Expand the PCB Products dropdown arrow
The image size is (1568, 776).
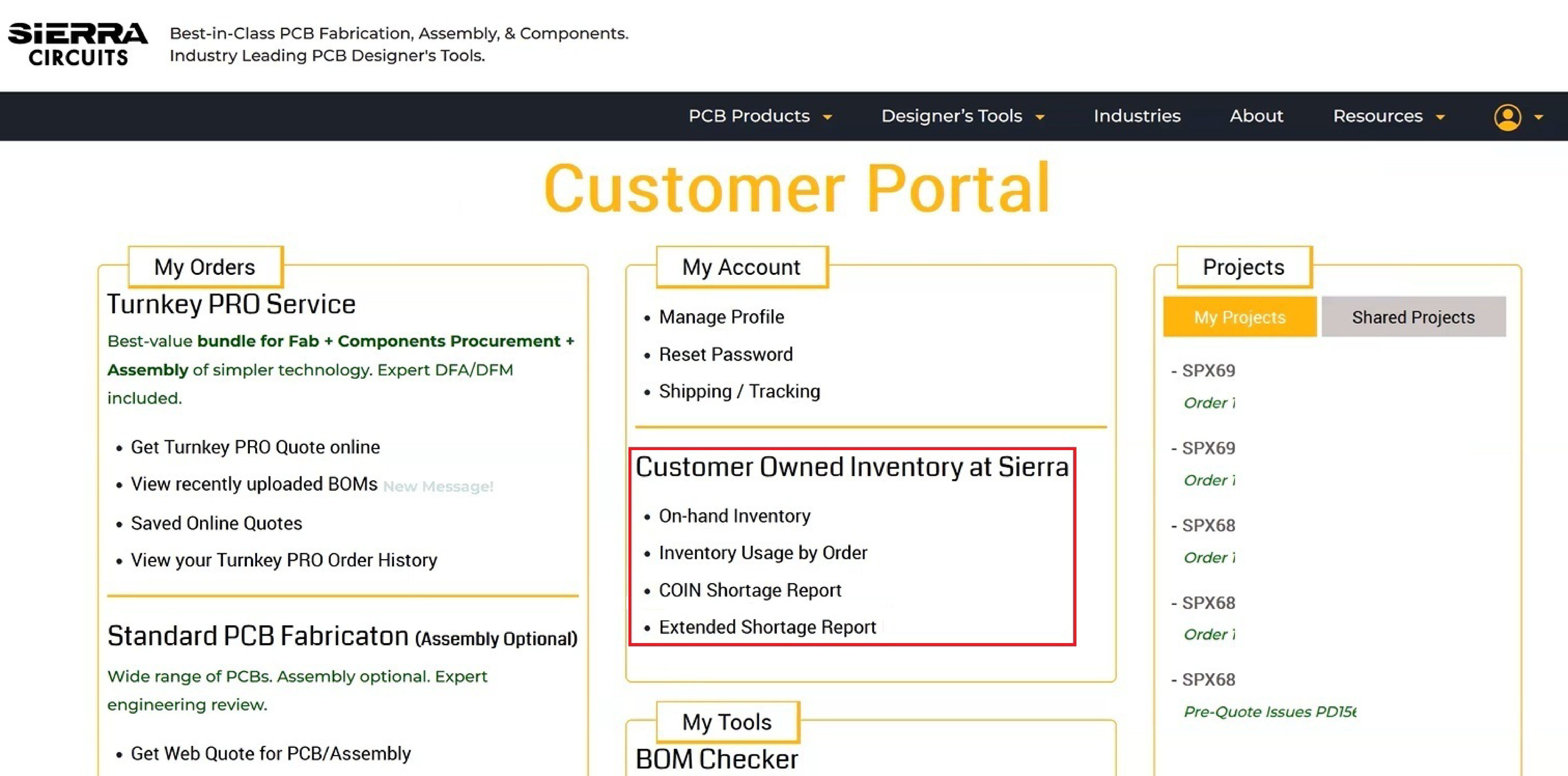pyautogui.click(x=827, y=118)
